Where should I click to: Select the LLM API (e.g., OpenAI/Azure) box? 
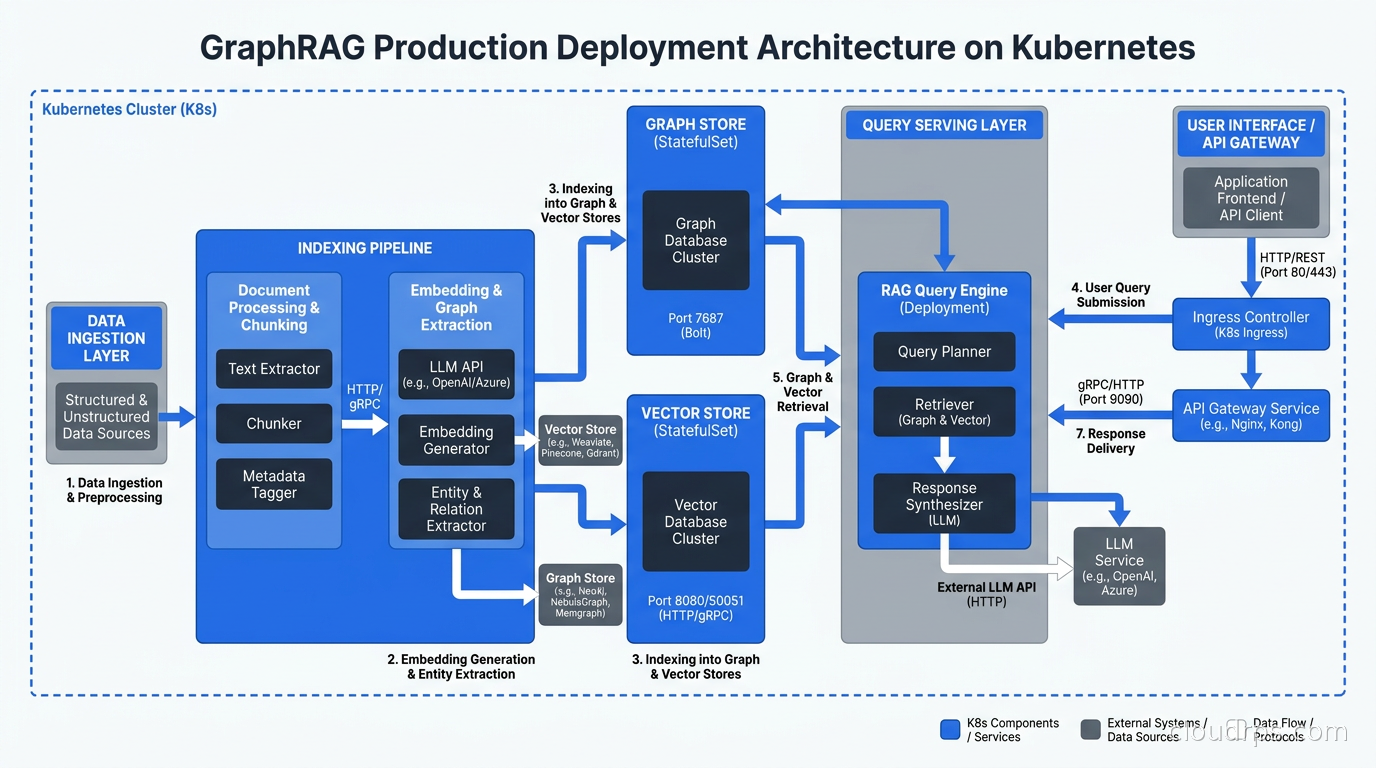456,374
